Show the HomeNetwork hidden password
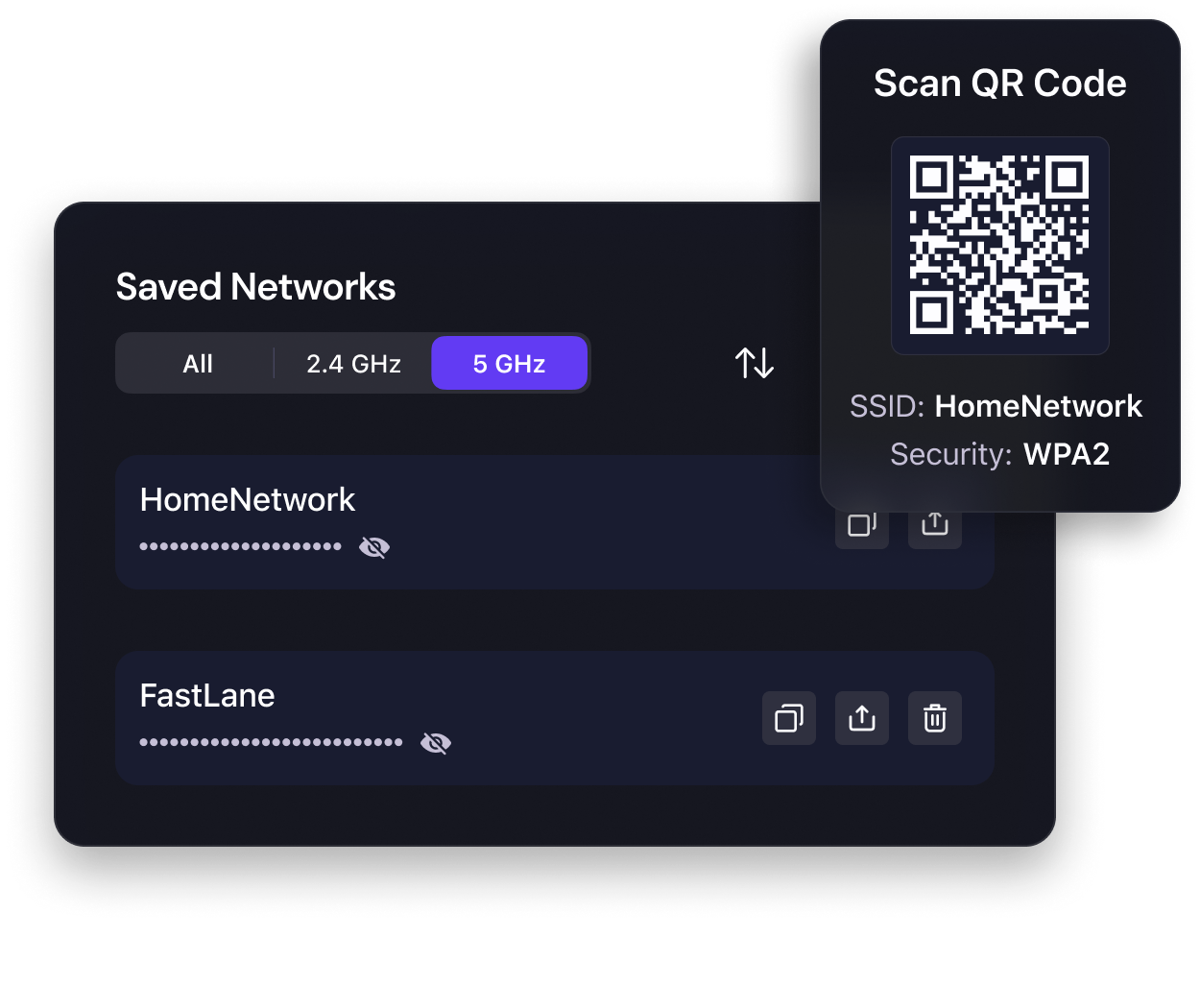The height and width of the screenshot is (1008, 1200). point(374,547)
